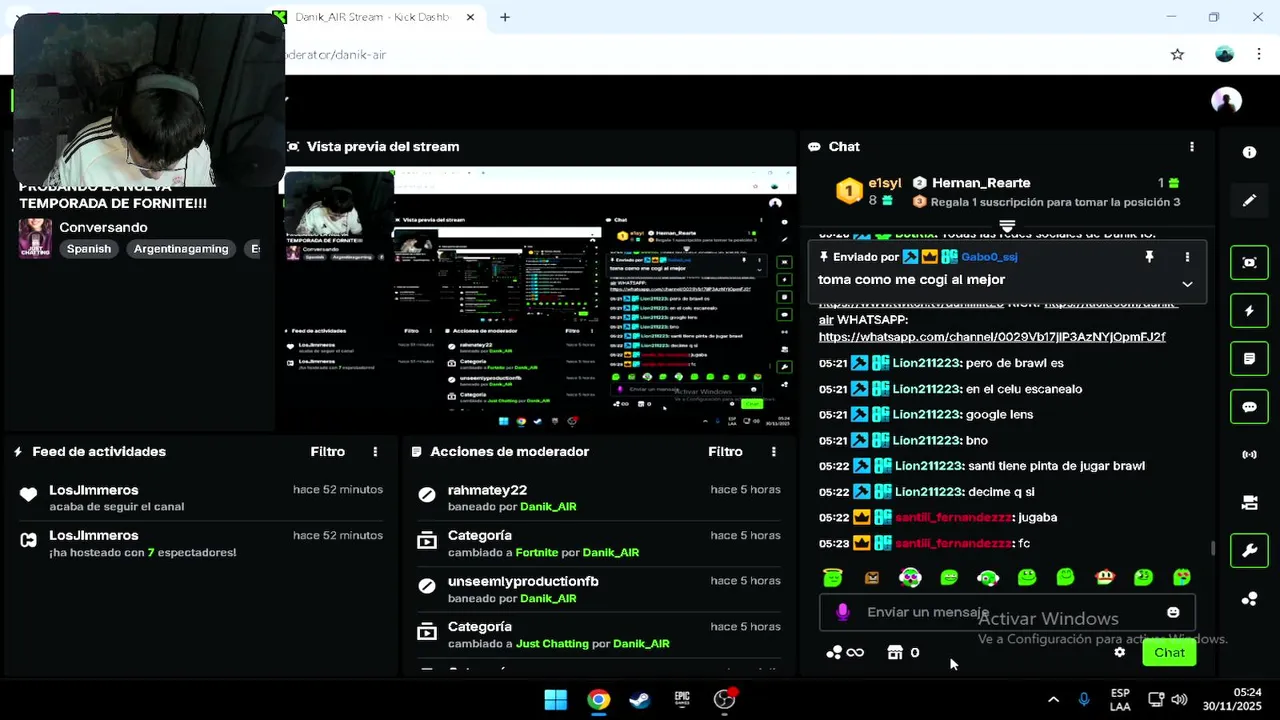Click the ESP LAA language indicator
The height and width of the screenshot is (720, 1280).
[1120, 700]
